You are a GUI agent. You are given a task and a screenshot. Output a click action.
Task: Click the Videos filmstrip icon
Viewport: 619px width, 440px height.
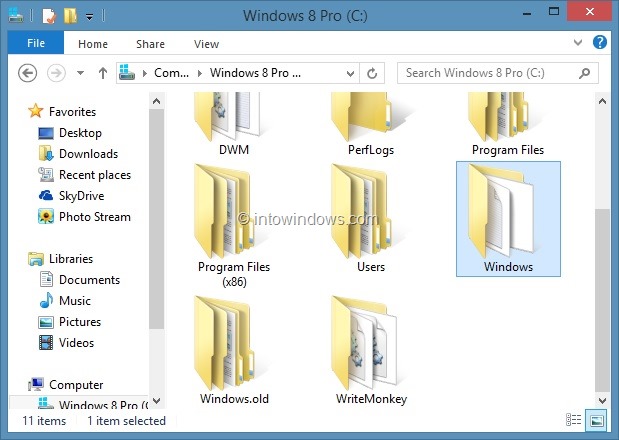[46, 343]
